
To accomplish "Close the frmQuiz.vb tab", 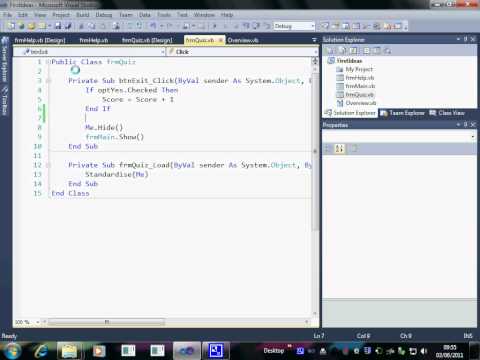I will 220,40.
